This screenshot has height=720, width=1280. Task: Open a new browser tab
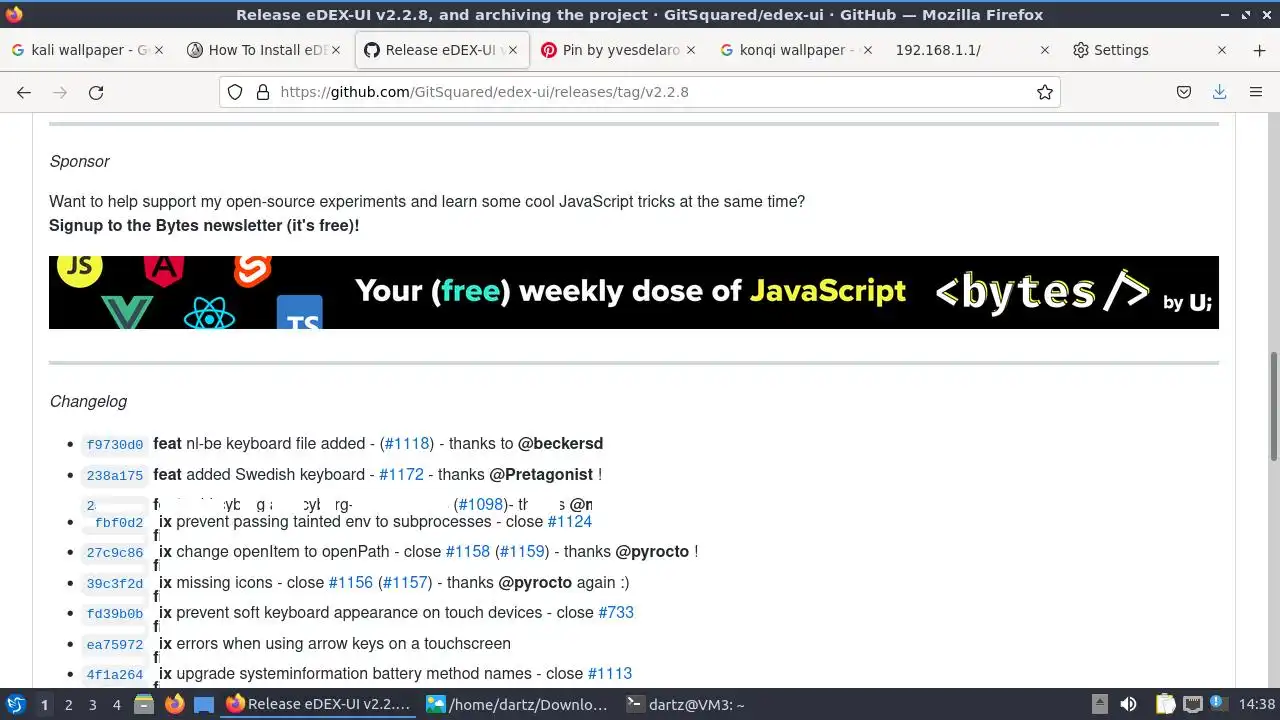click(1259, 50)
